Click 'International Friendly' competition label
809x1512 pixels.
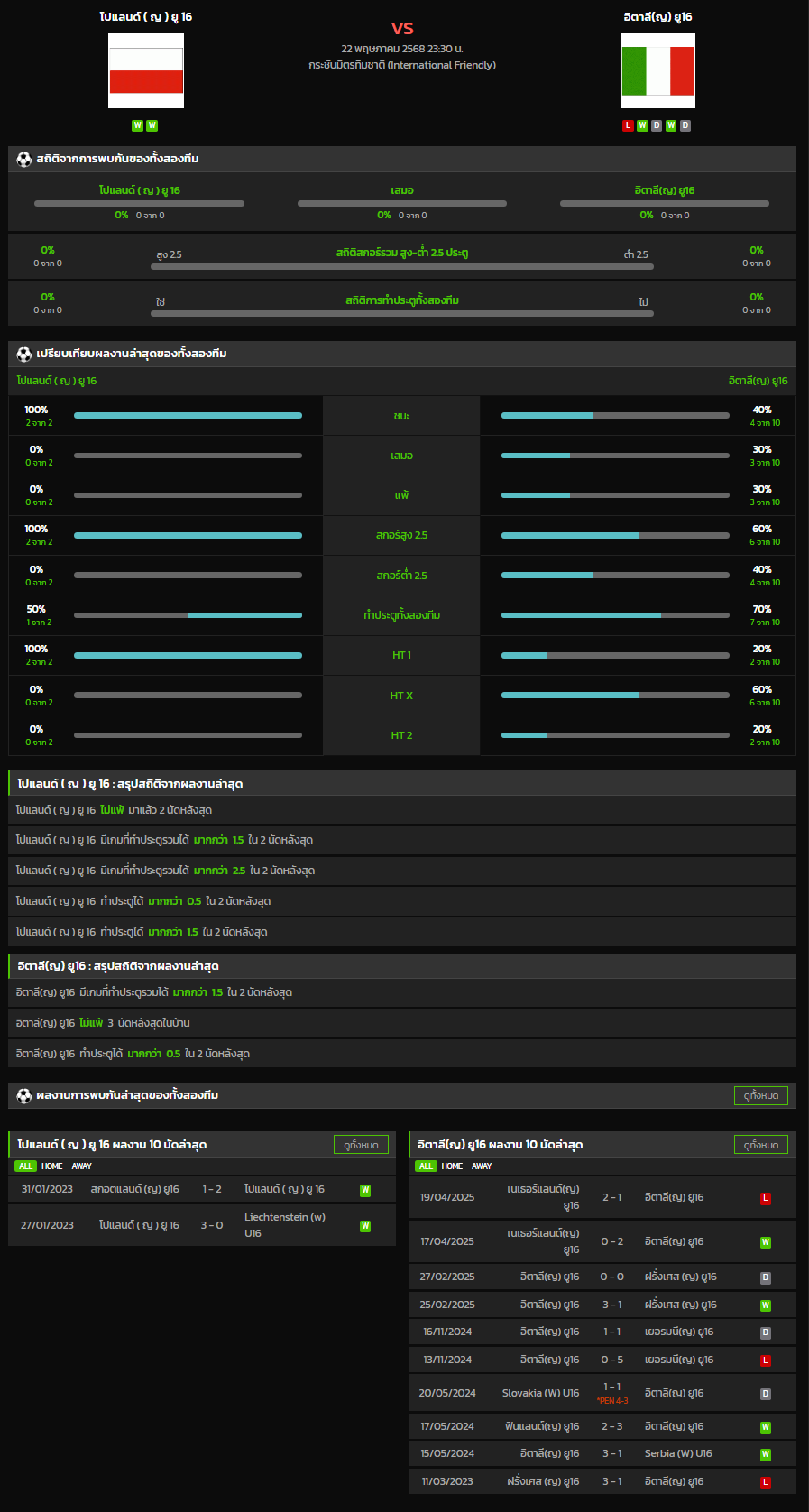click(442, 65)
